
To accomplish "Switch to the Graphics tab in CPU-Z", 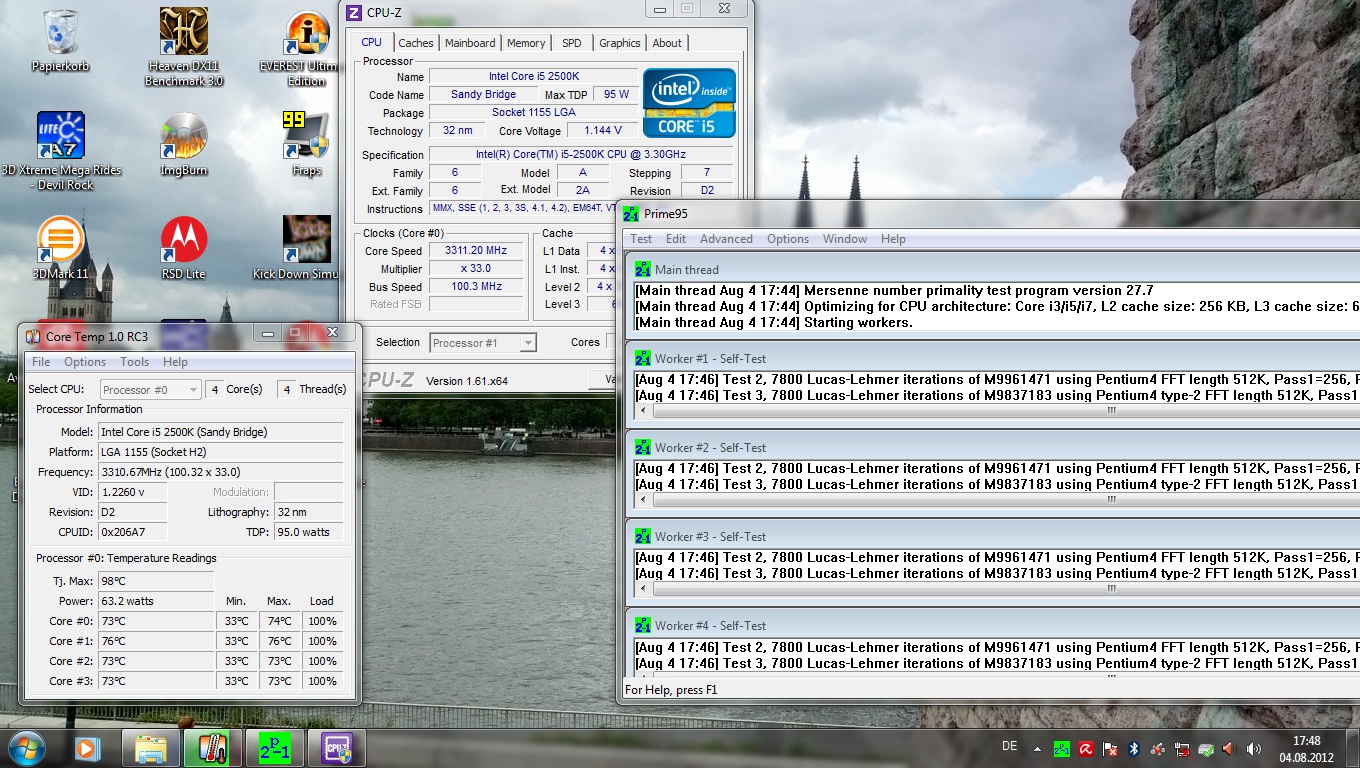I will (620, 43).
